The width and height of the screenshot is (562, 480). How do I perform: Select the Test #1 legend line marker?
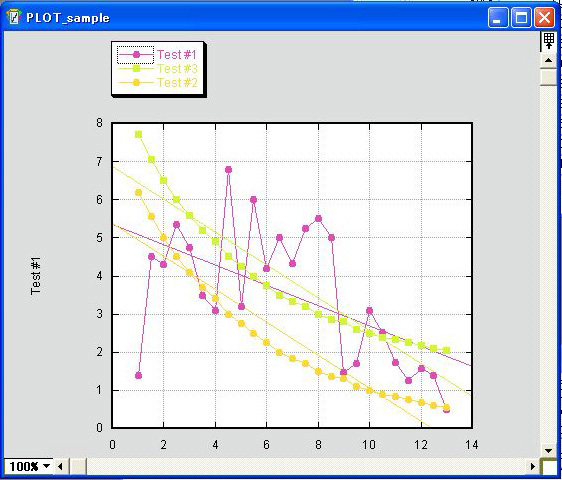[x=136, y=55]
